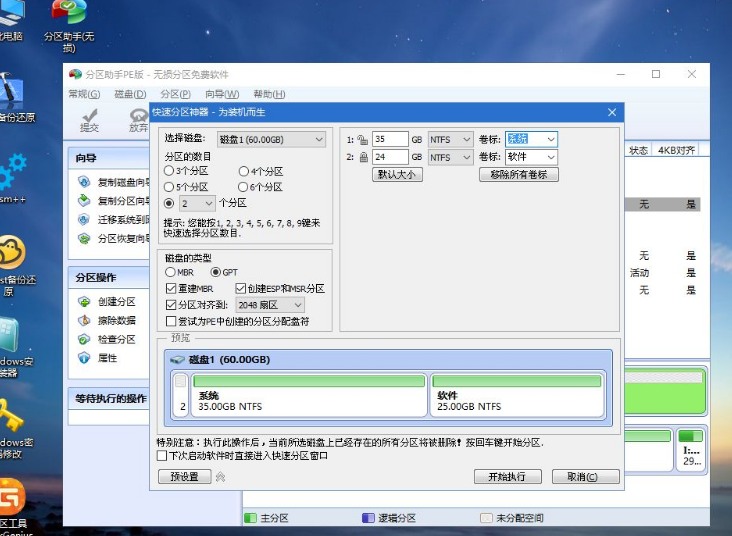Click the 提交 (commit) toolbar icon
Image resolution: width=732 pixels, height=536 pixels.
[89, 119]
